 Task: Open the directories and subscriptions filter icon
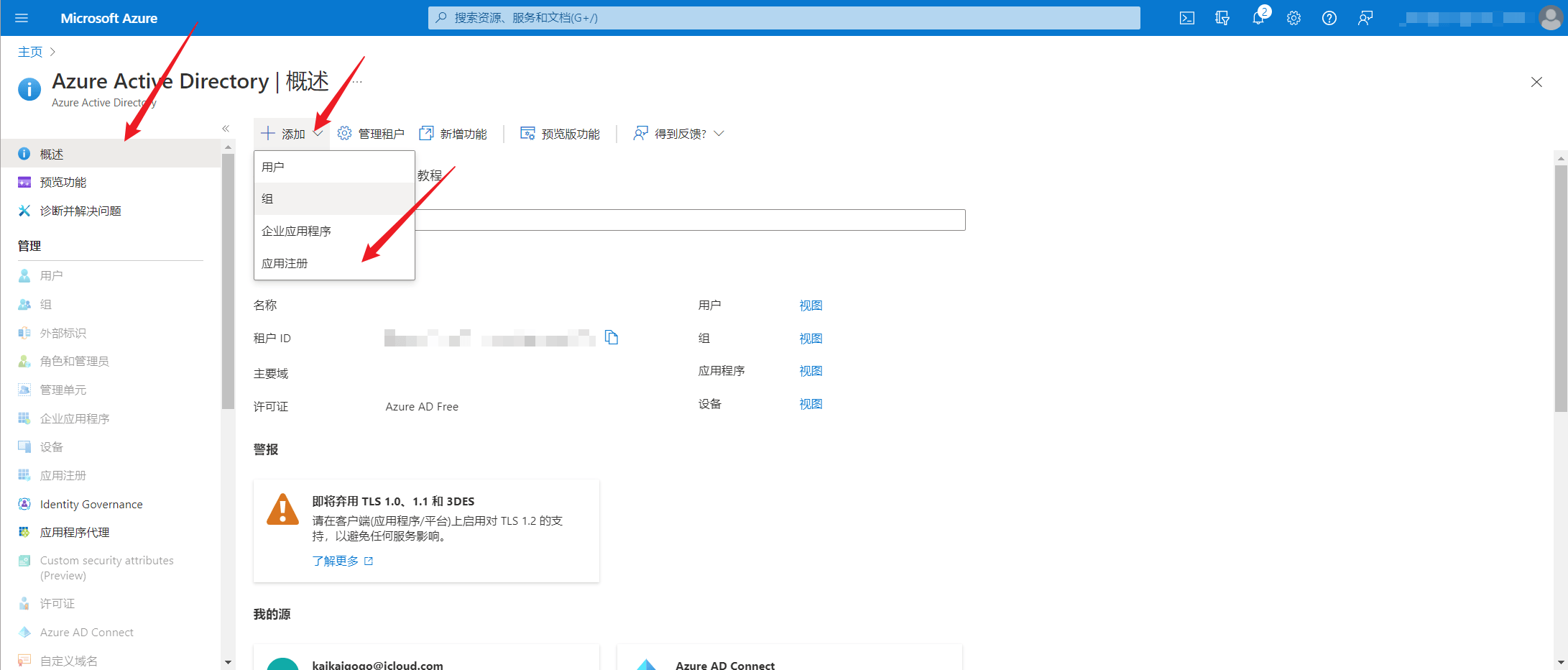point(1222,18)
